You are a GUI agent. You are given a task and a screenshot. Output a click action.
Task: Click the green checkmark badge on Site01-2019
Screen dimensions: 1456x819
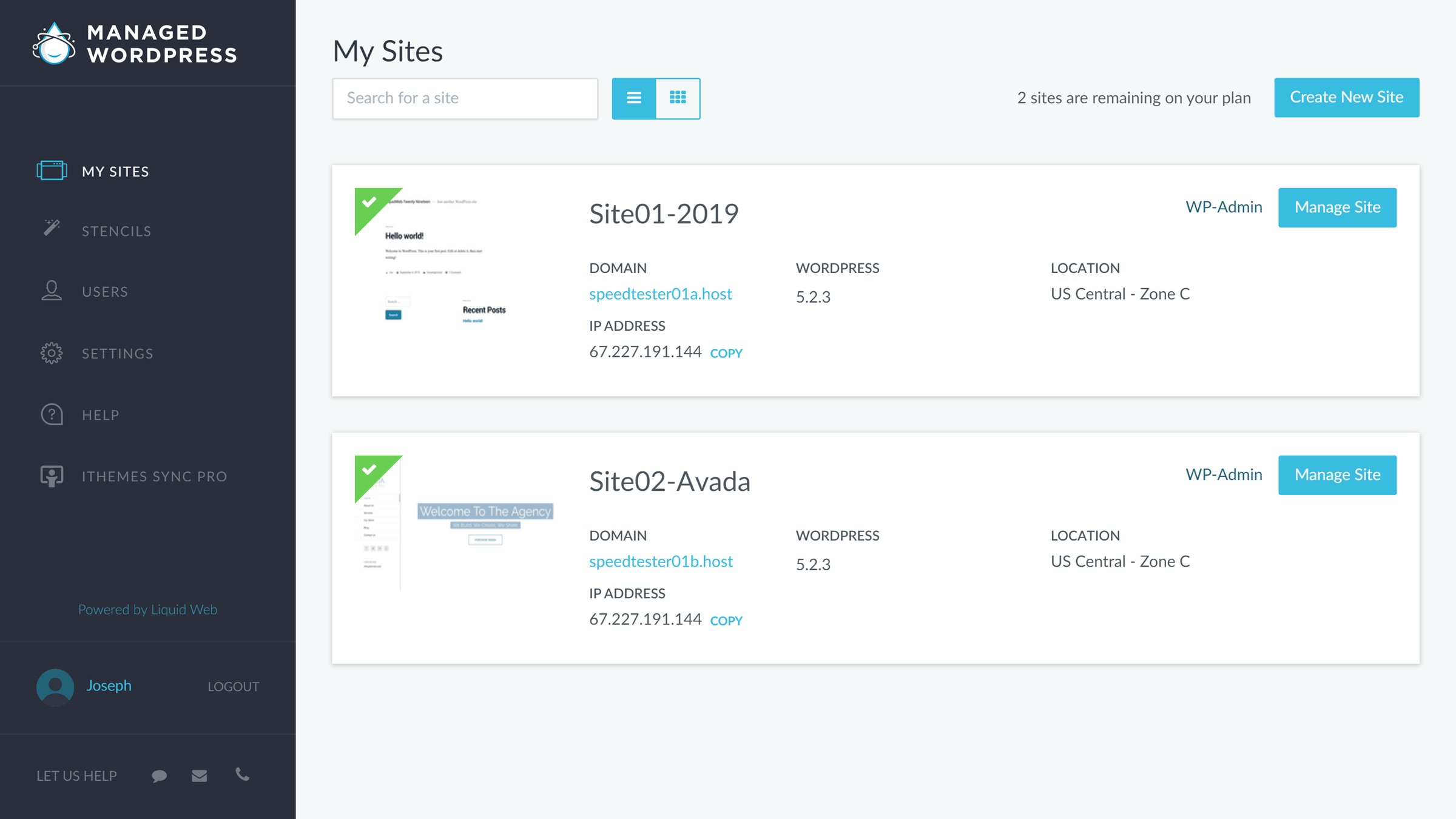click(x=370, y=204)
